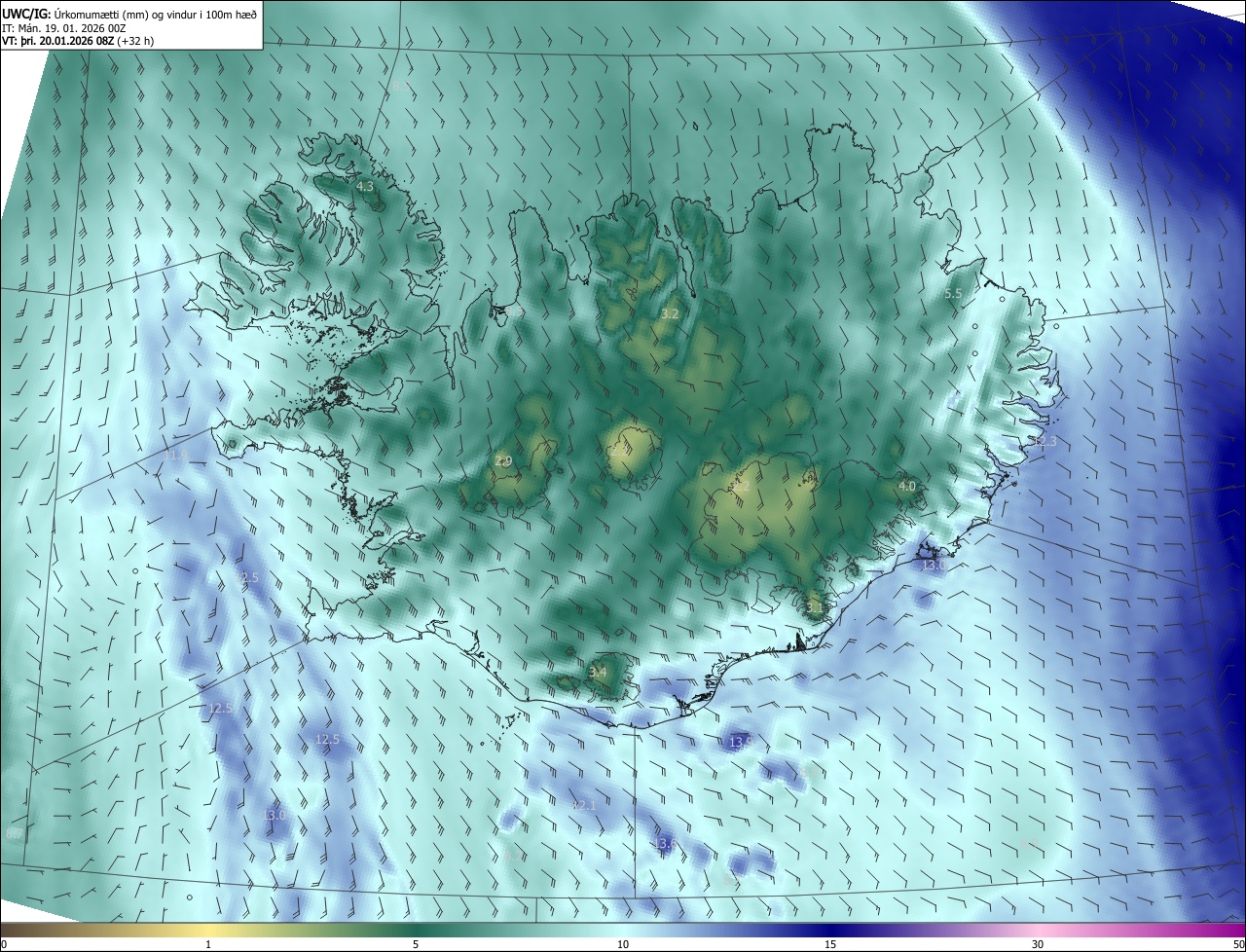1246x952 pixels.
Task: Click the '1' tick on the color scale
Action: coord(208,944)
